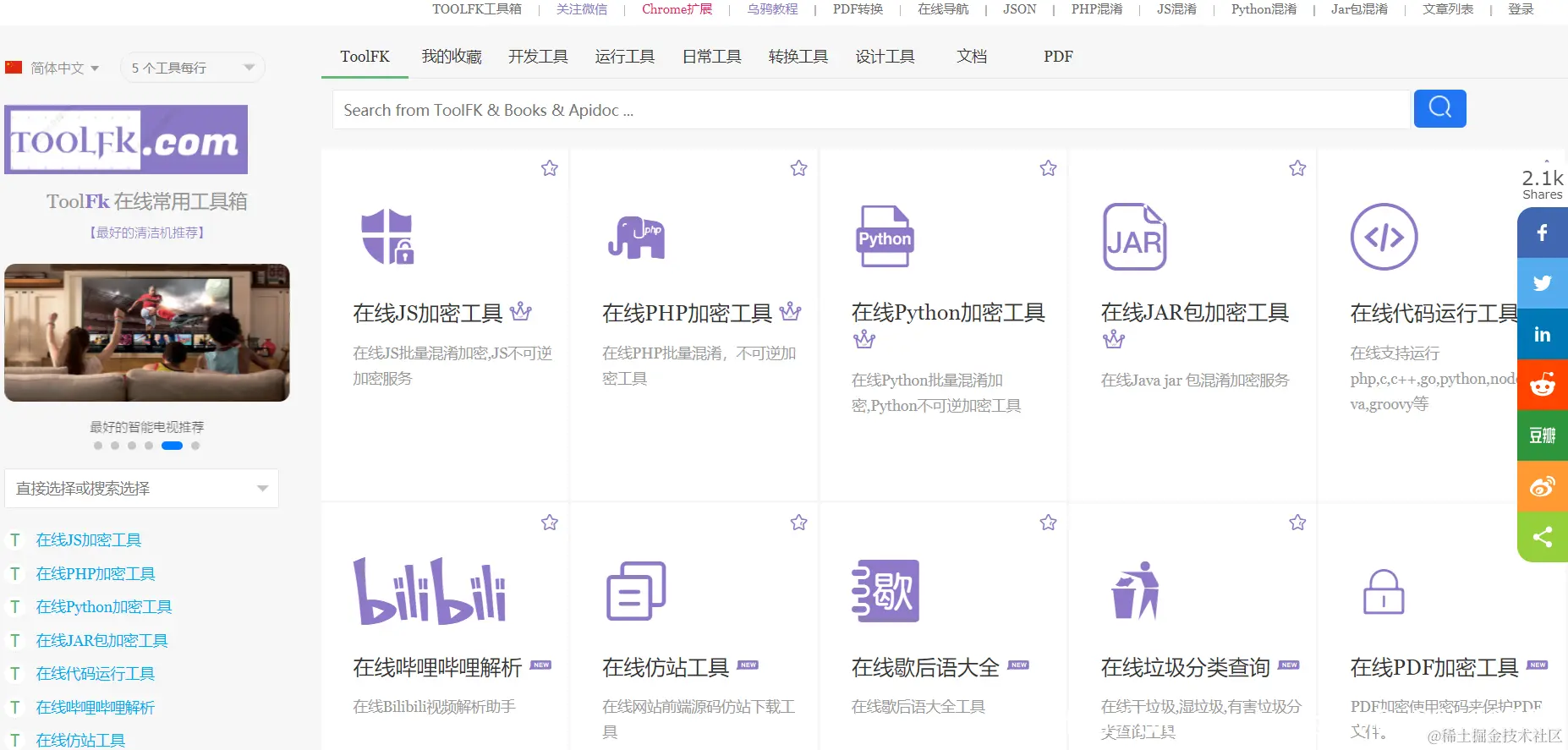
Task: Open the Python file icon tool
Action: (885, 236)
